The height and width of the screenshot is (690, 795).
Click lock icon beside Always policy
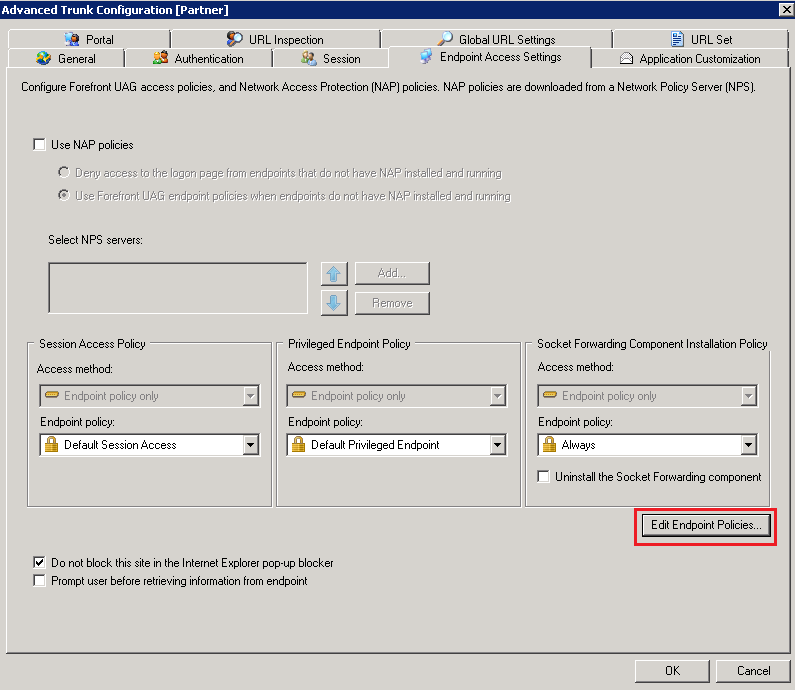tap(549, 444)
